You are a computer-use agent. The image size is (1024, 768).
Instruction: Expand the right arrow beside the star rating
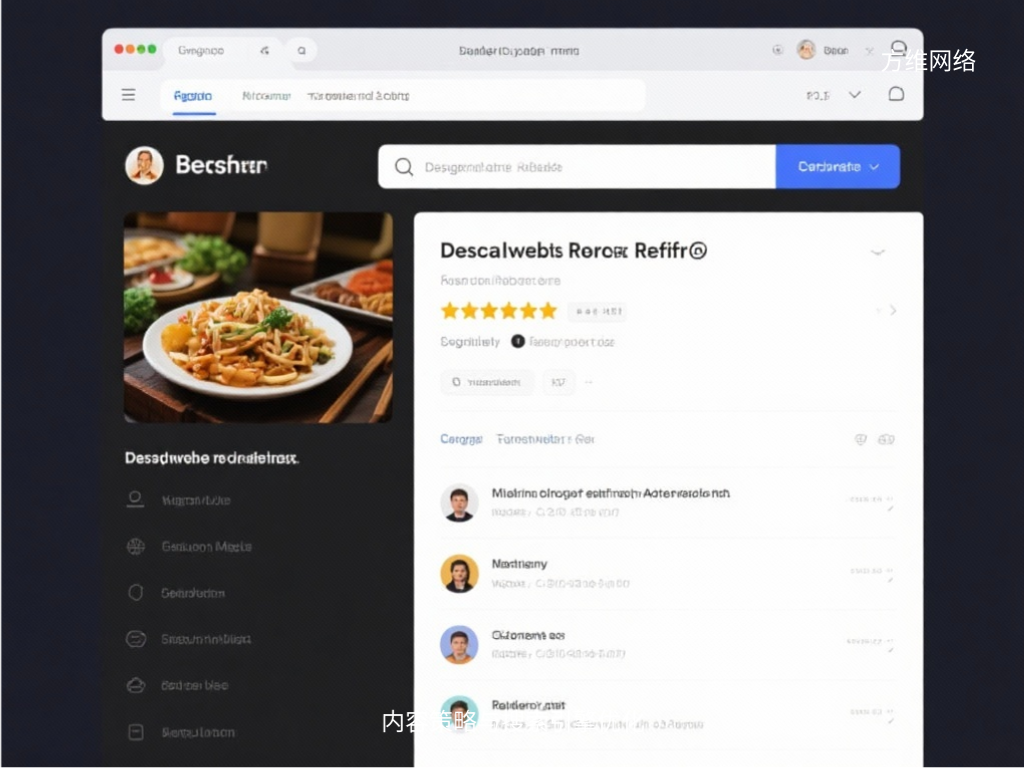point(892,311)
